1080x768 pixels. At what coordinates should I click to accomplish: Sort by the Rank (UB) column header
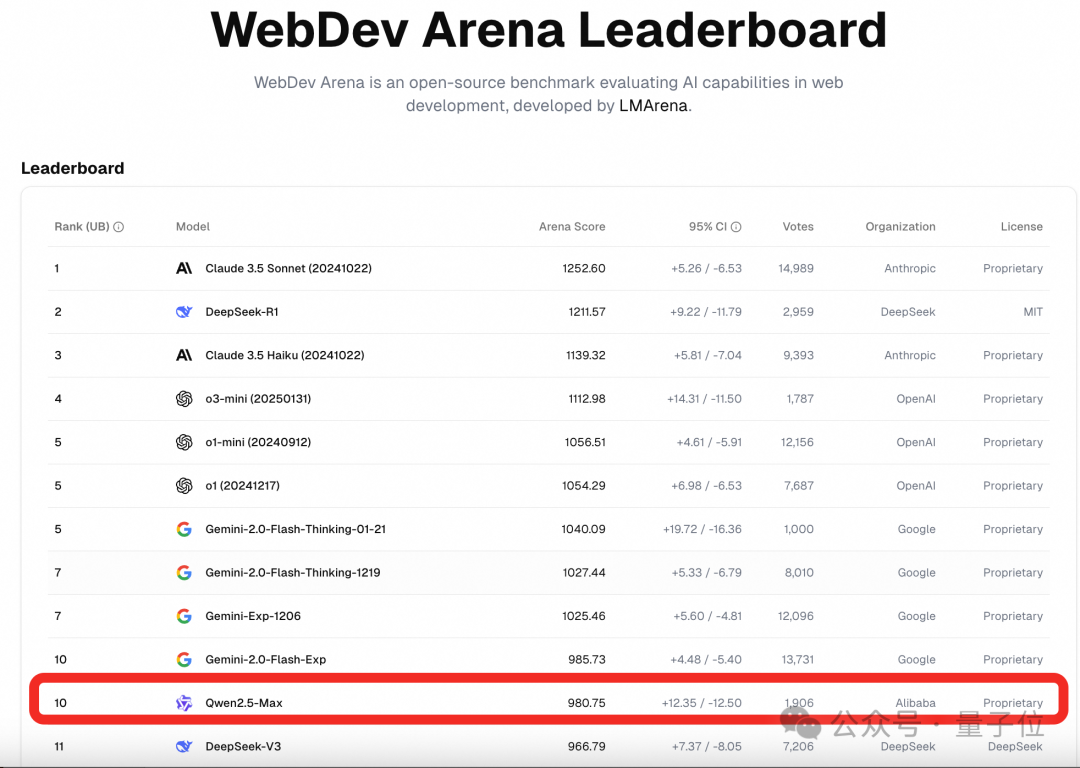point(81,227)
